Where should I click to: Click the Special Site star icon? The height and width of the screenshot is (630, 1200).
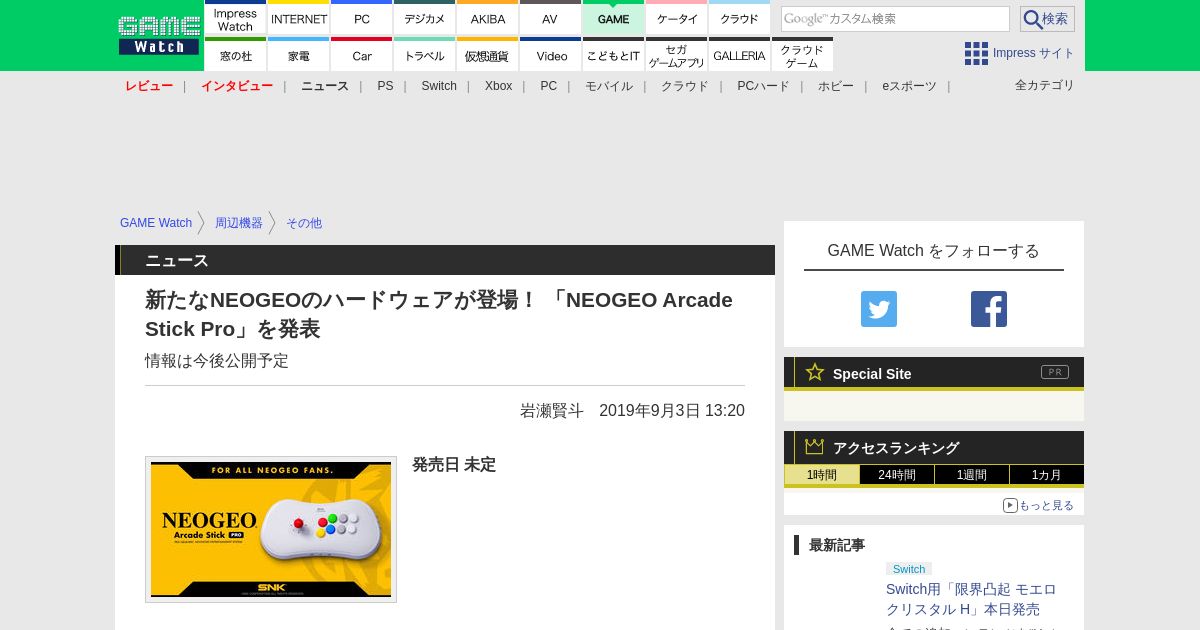(x=815, y=372)
